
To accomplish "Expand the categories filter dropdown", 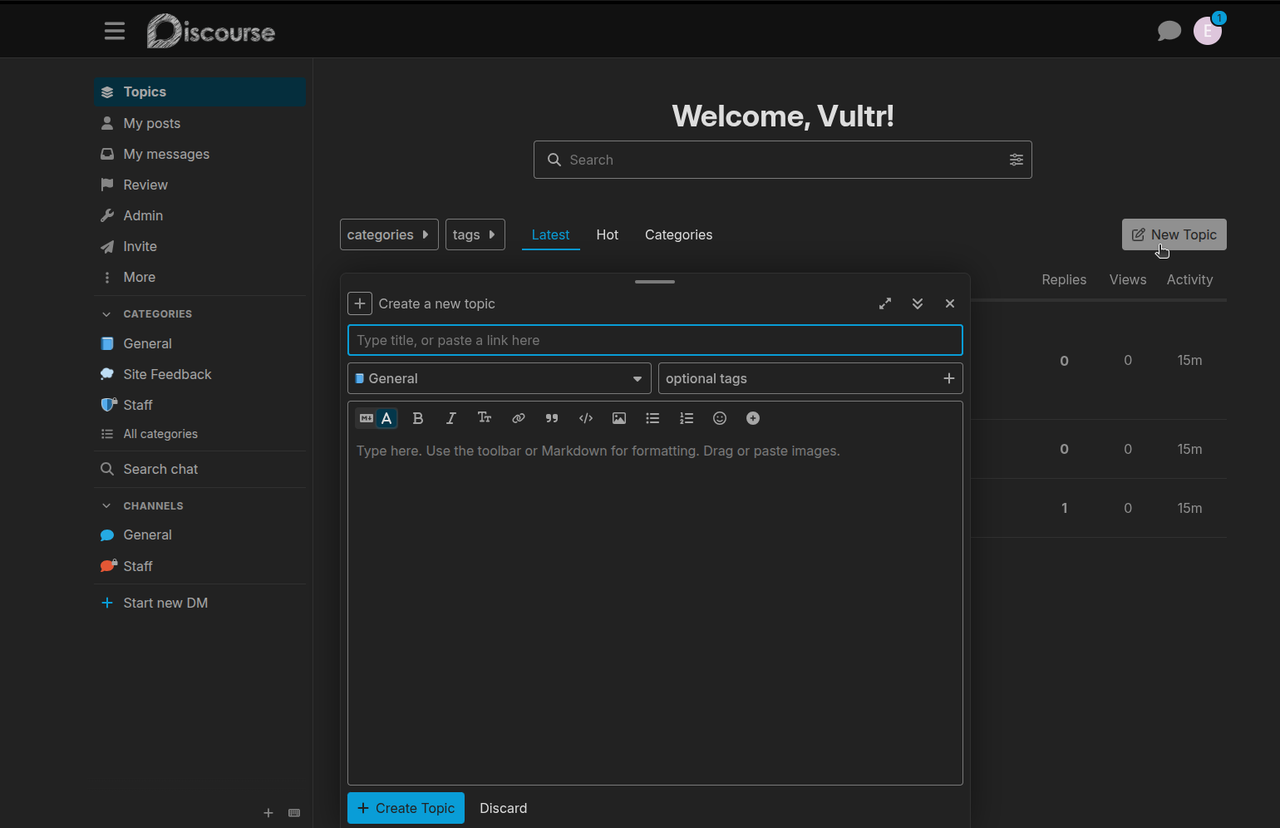I will point(389,235).
